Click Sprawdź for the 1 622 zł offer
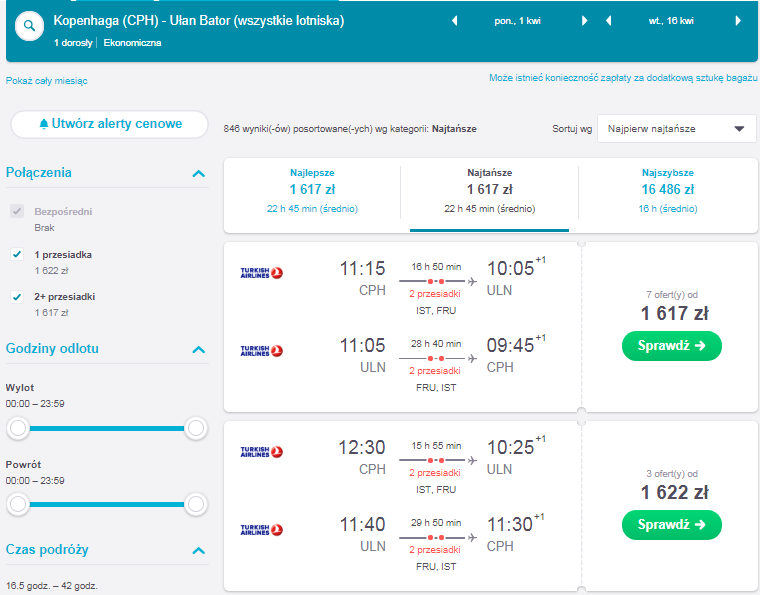This screenshot has height=595, width=760. pos(671,525)
